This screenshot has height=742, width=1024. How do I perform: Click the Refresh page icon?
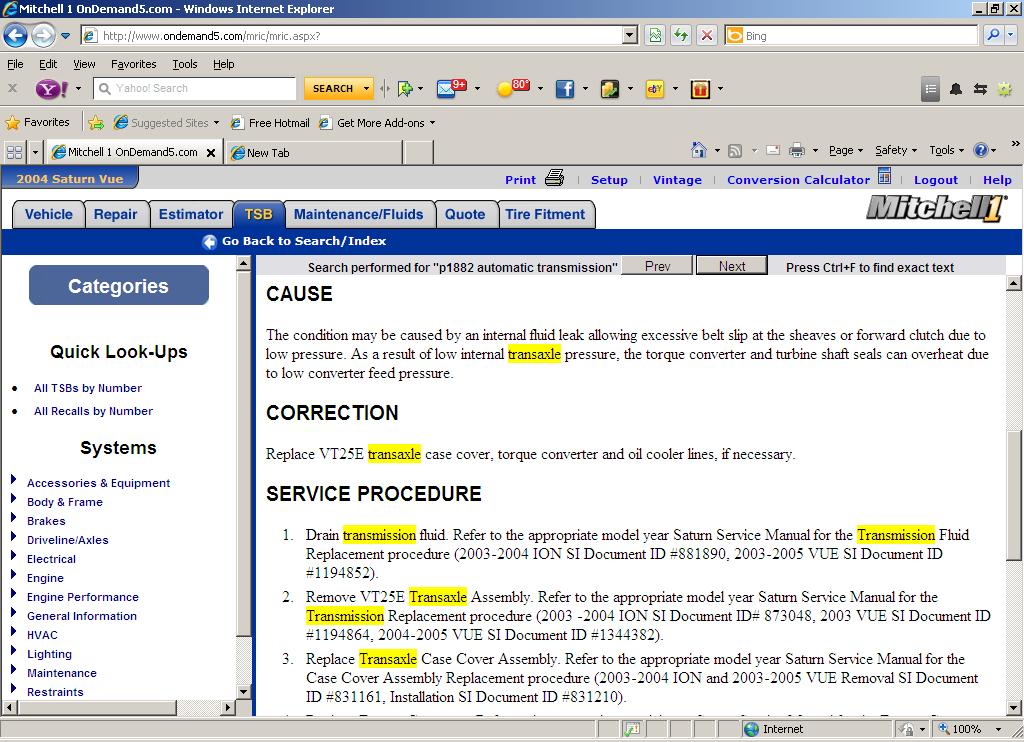(681, 35)
